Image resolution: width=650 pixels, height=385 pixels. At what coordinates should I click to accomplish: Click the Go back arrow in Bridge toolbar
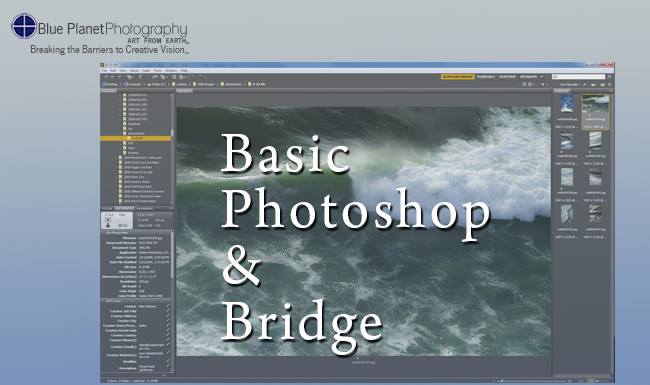point(106,77)
